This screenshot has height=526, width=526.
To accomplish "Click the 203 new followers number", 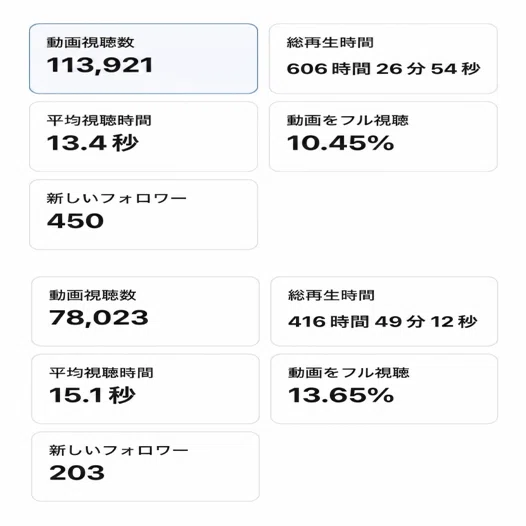I will coord(77,473).
